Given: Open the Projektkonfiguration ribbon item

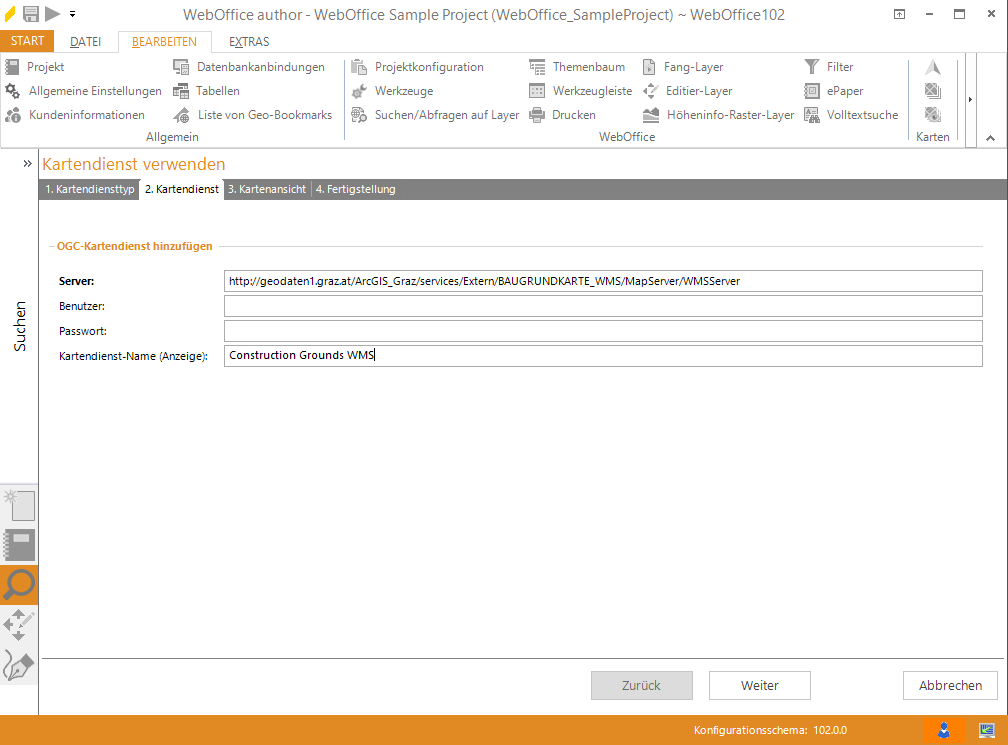Looking at the screenshot, I should [x=428, y=67].
